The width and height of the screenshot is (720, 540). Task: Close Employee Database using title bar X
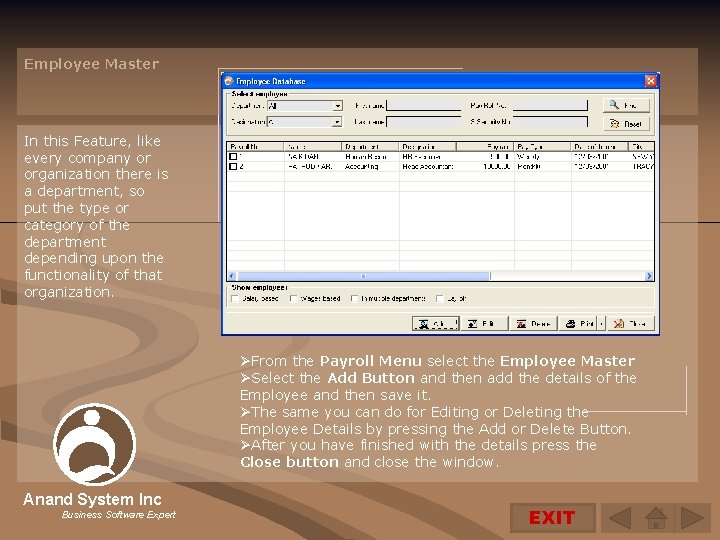click(x=650, y=81)
